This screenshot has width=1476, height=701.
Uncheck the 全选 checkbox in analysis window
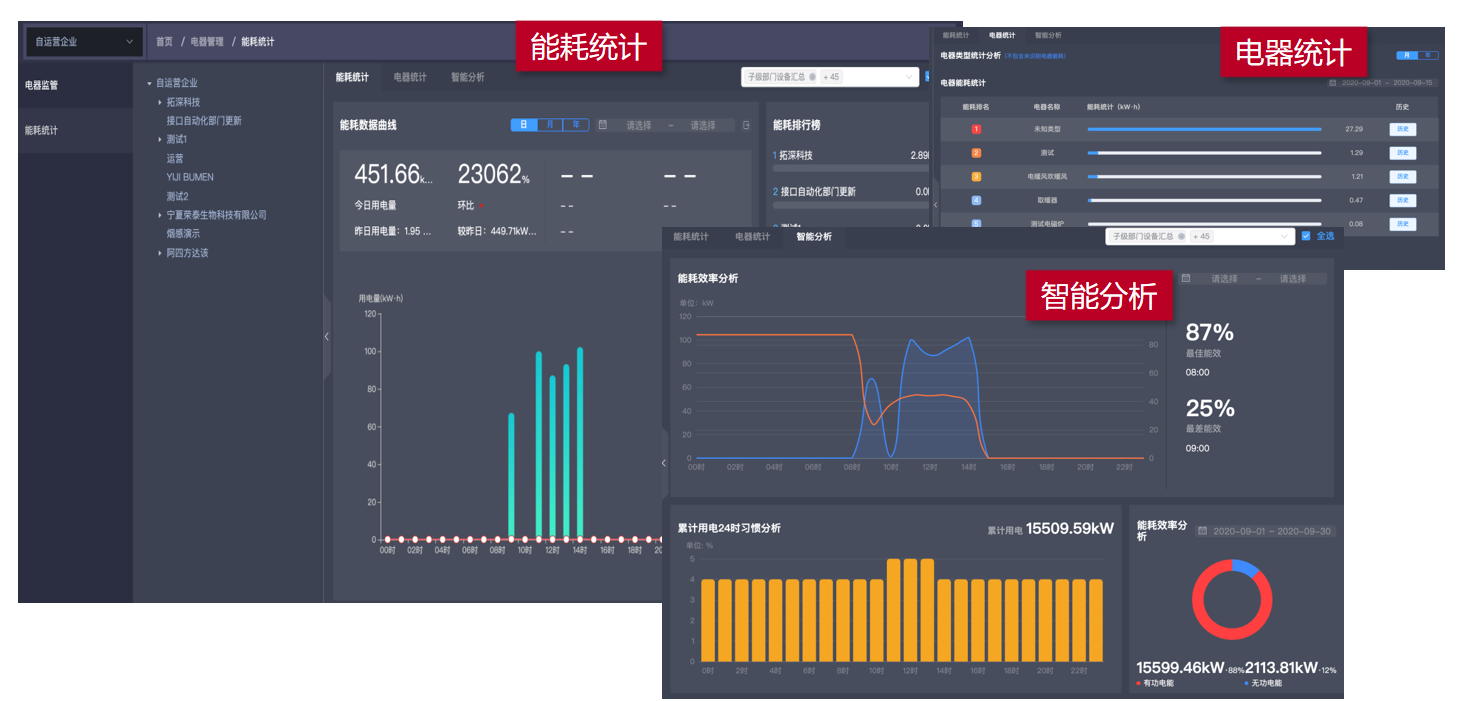[x=1306, y=236]
